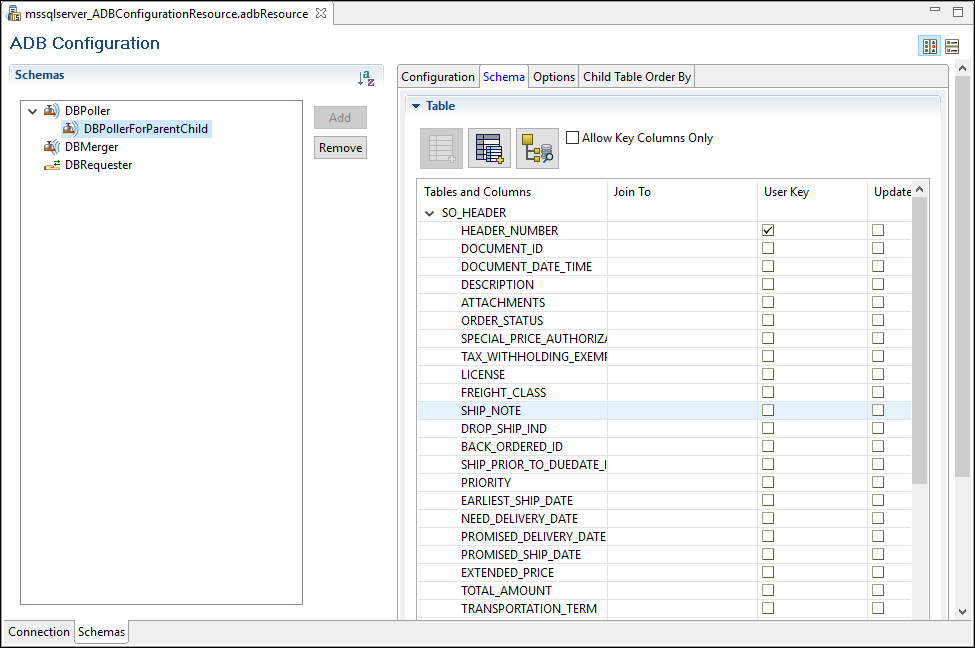This screenshot has height=648, width=975.
Task: Click the add table with plus icon
Action: 489,148
